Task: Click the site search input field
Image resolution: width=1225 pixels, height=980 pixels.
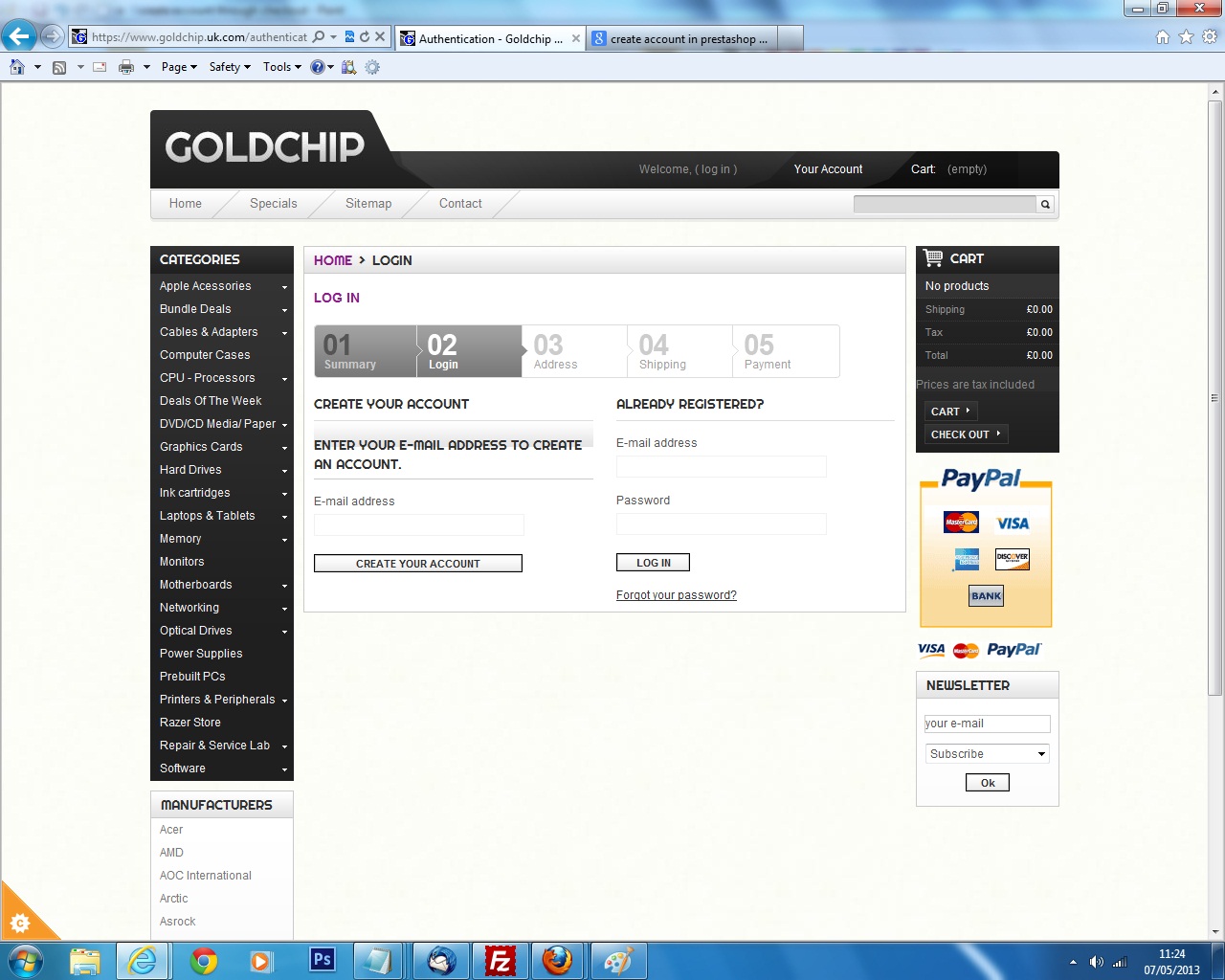Action: tap(945, 204)
